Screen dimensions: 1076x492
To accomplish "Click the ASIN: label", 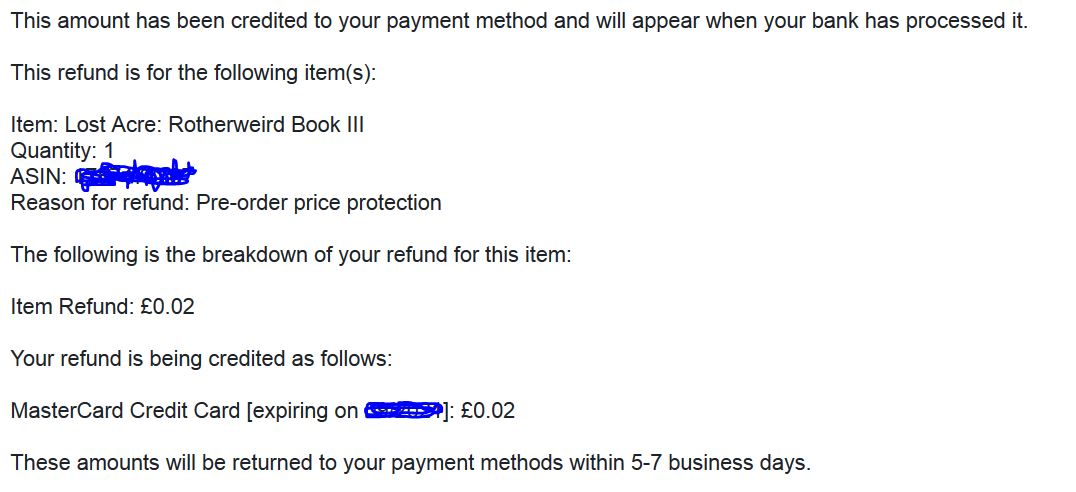I will pos(38,176).
